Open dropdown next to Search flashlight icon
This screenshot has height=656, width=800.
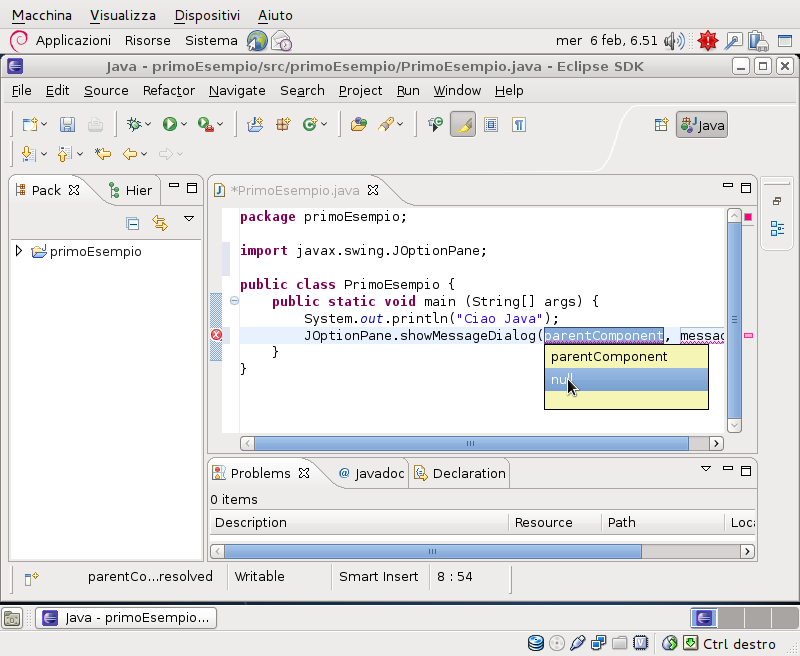click(x=400, y=124)
